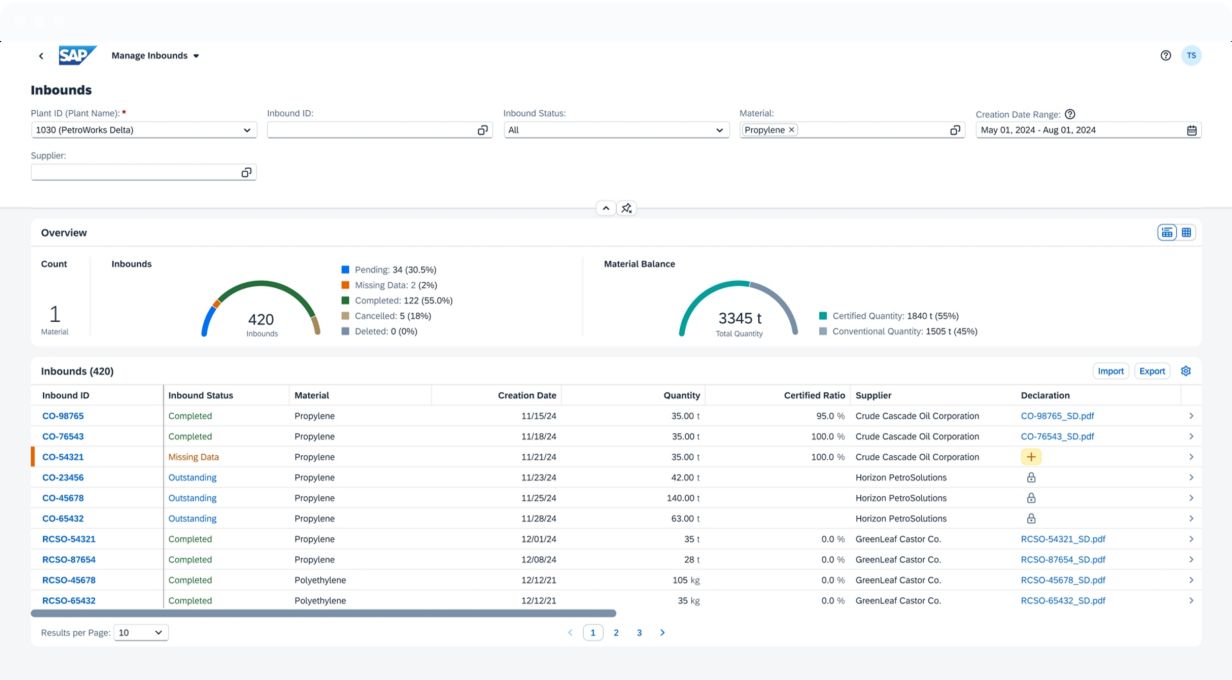Switch overview to table grid view
Screen dimensions: 1232x680
pyautogui.click(x=1187, y=233)
